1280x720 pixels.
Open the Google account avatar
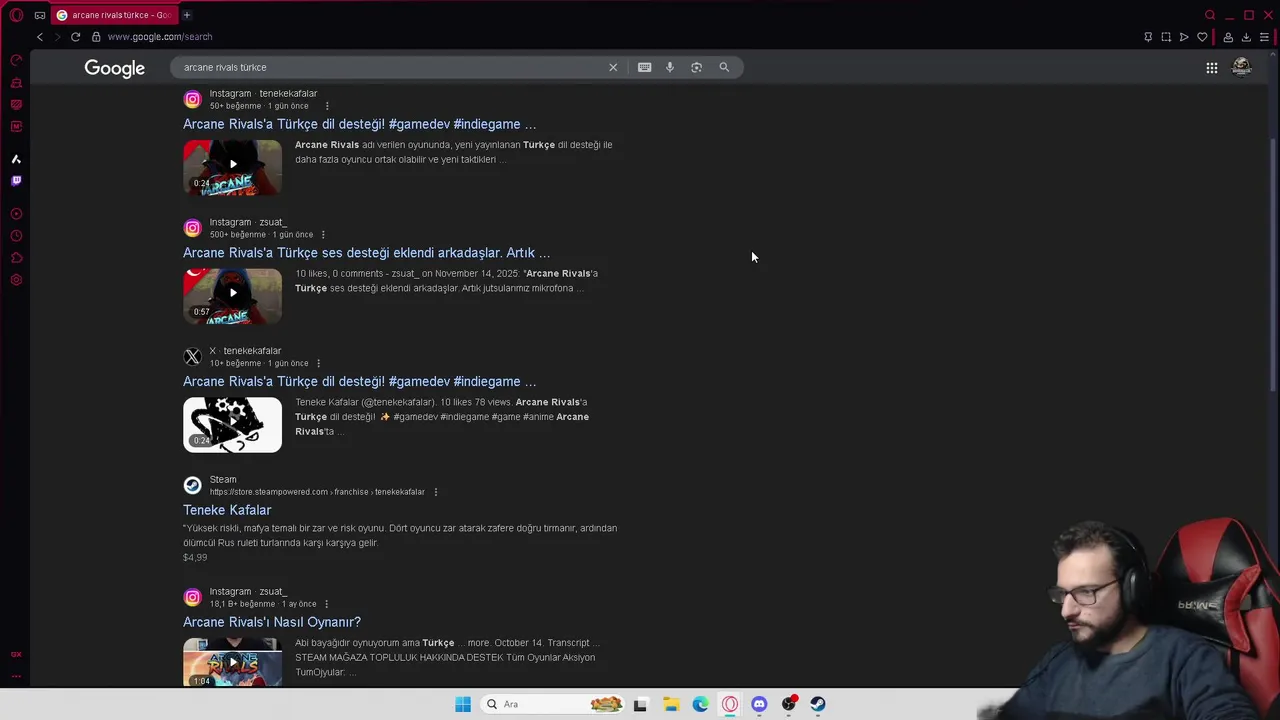pyautogui.click(x=1241, y=67)
